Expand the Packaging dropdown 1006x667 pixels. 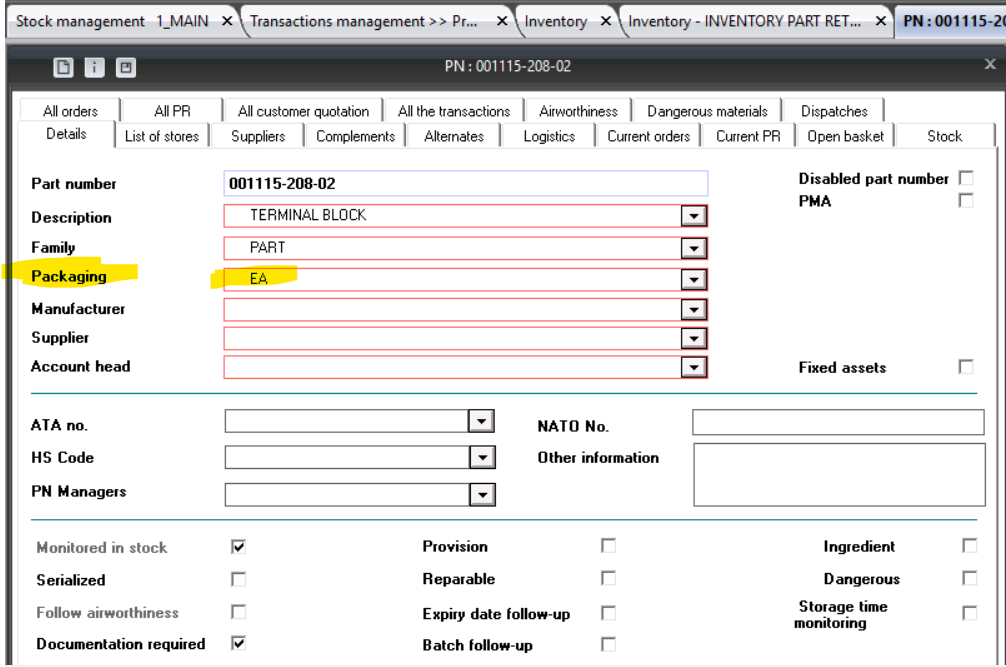(693, 278)
